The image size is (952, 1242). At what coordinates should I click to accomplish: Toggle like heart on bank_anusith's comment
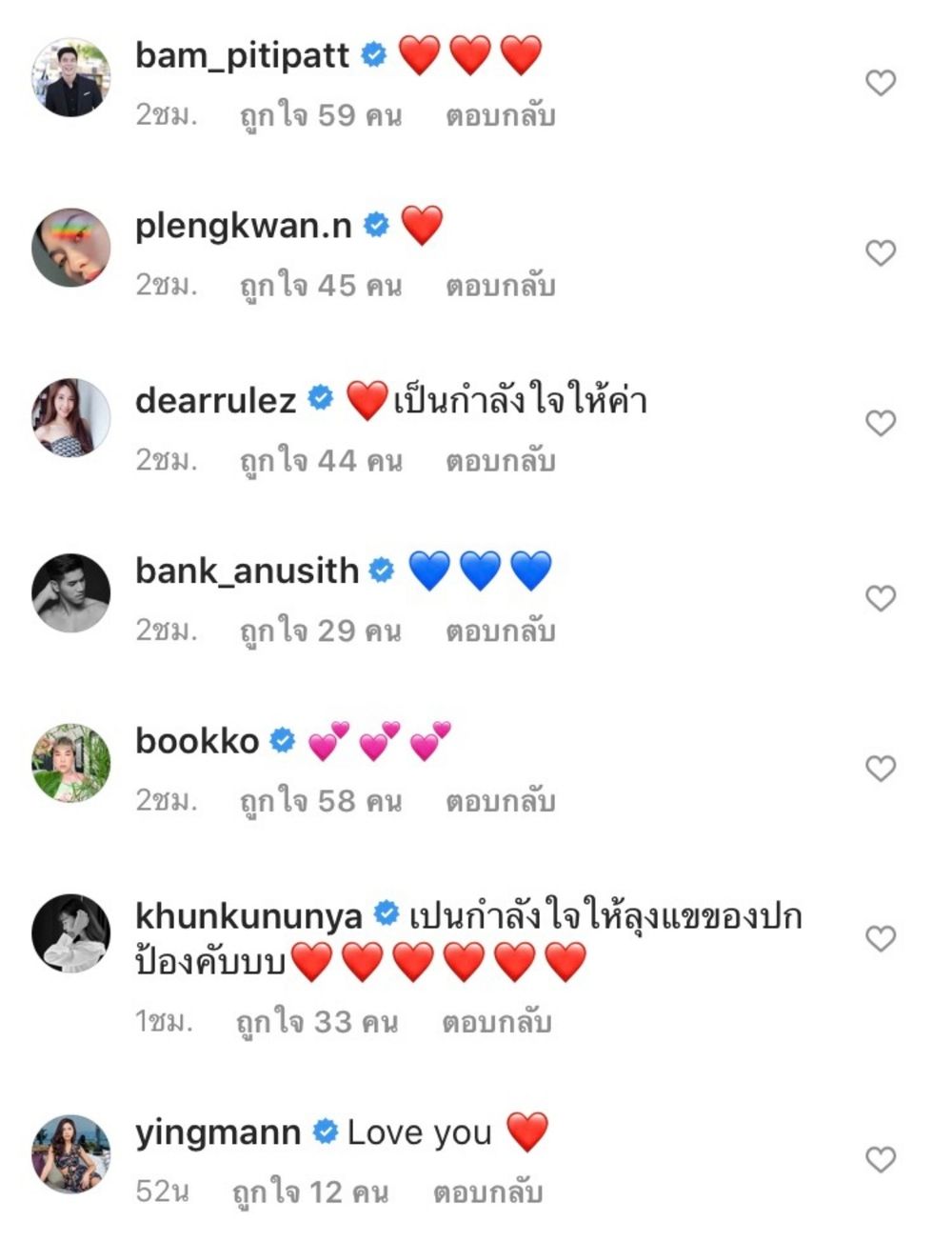pyautogui.click(x=881, y=598)
